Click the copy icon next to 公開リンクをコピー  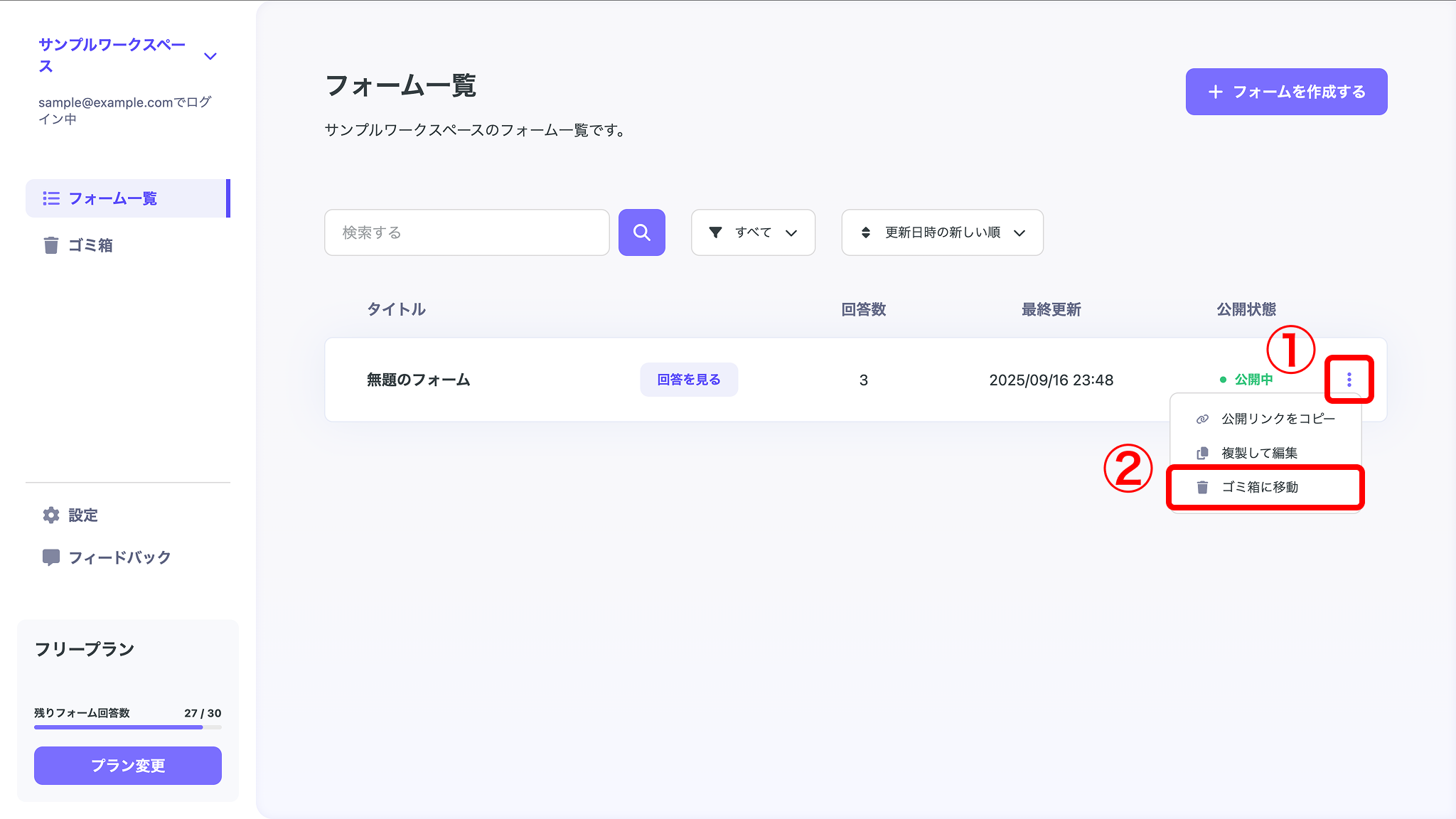tap(1201, 419)
